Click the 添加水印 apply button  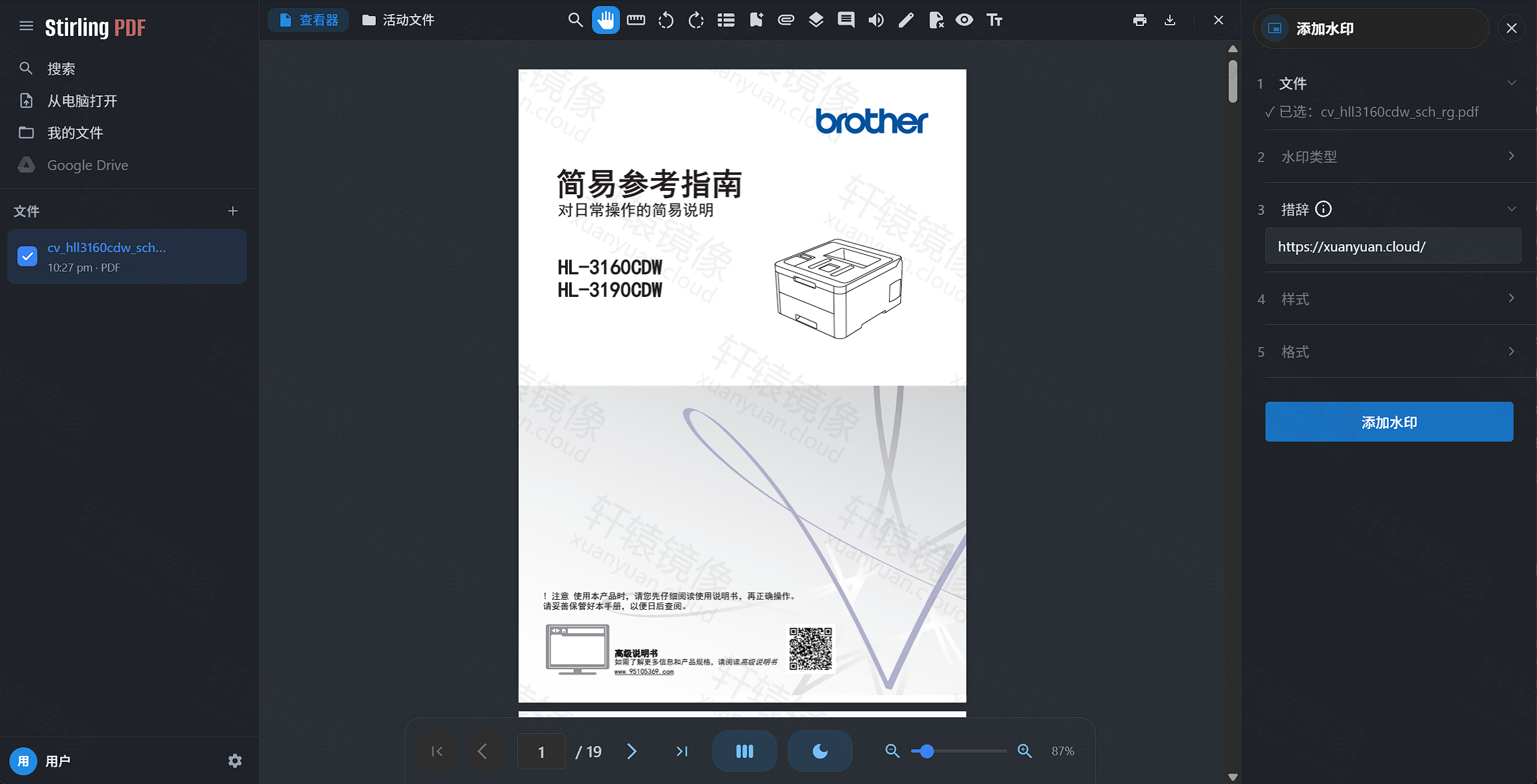pyautogui.click(x=1389, y=422)
